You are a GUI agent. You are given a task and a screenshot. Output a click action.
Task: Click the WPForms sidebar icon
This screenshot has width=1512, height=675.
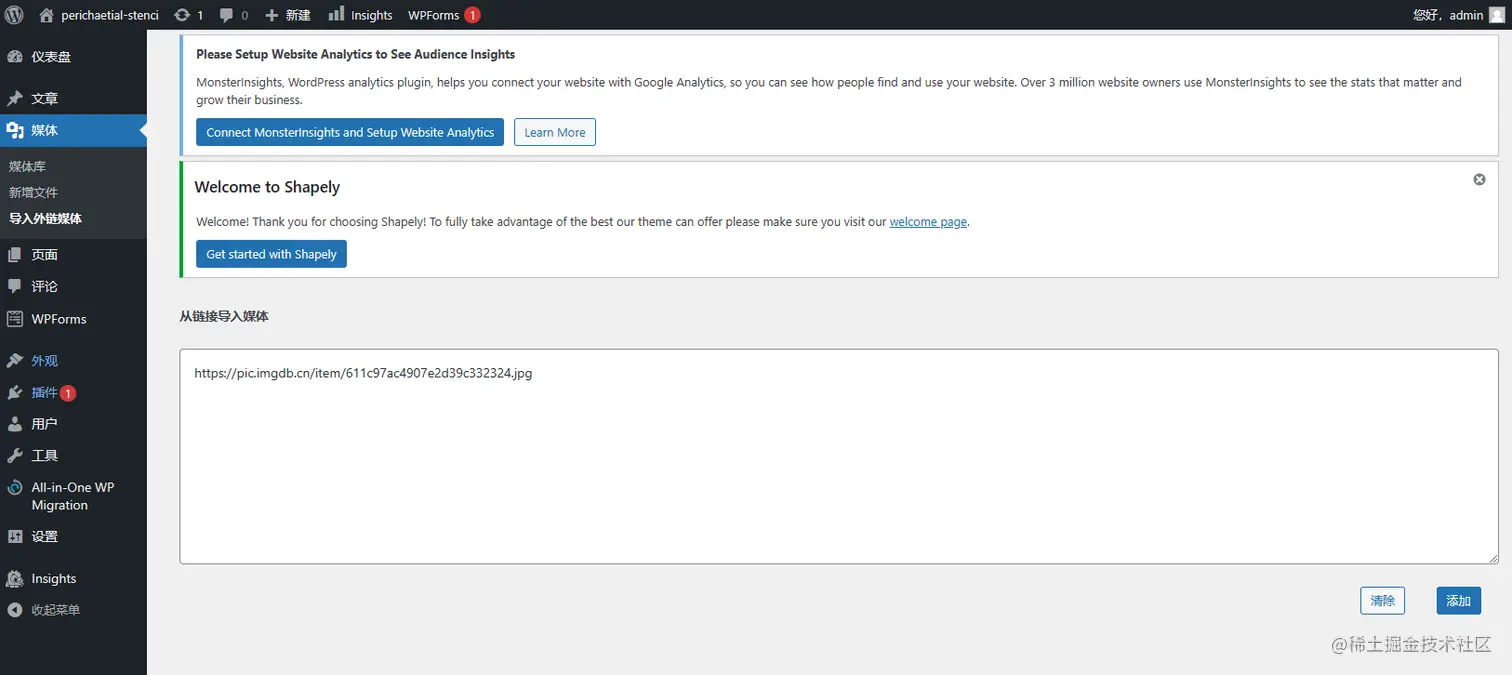[15, 319]
